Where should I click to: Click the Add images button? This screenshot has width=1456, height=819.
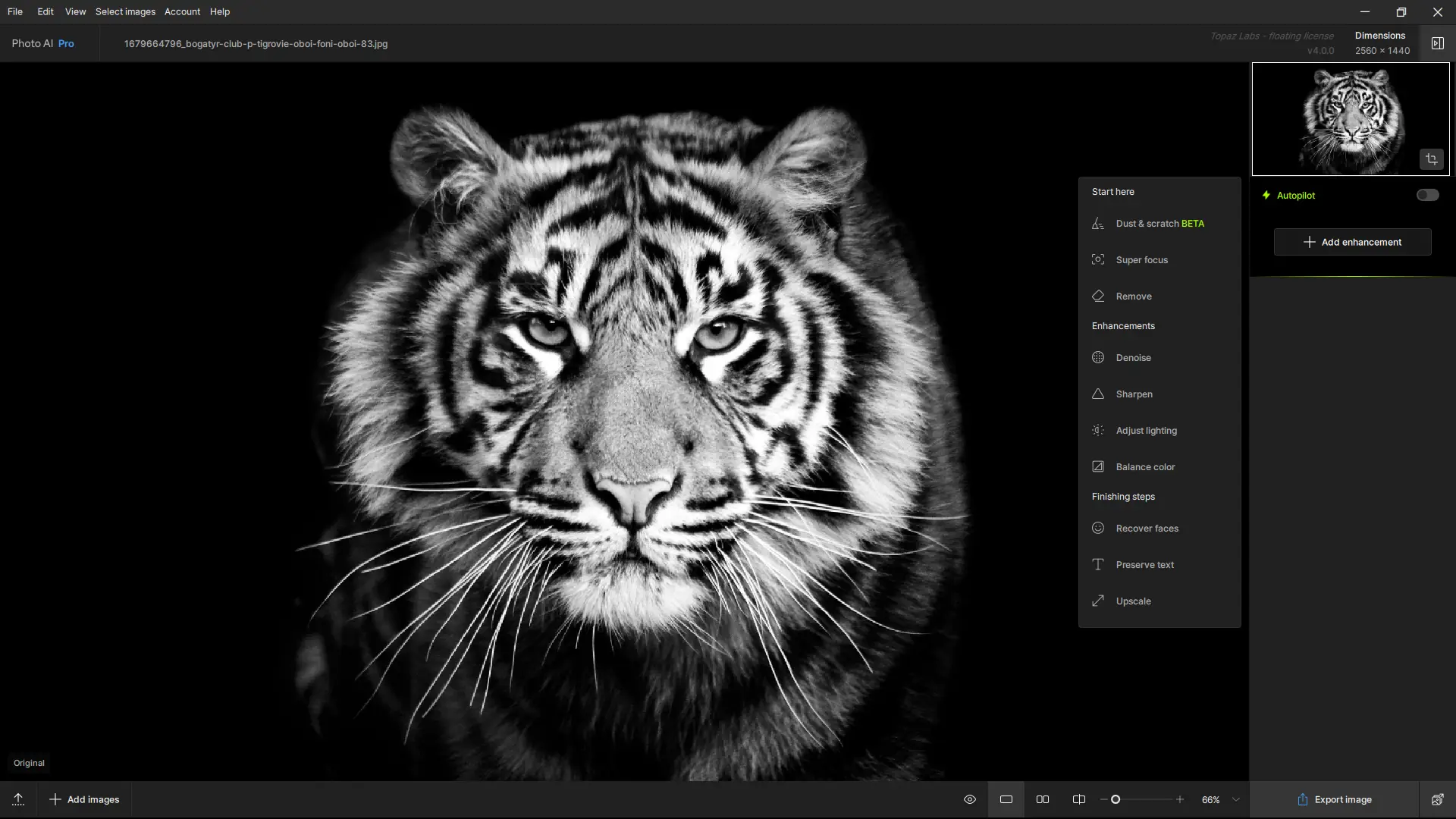(84, 799)
